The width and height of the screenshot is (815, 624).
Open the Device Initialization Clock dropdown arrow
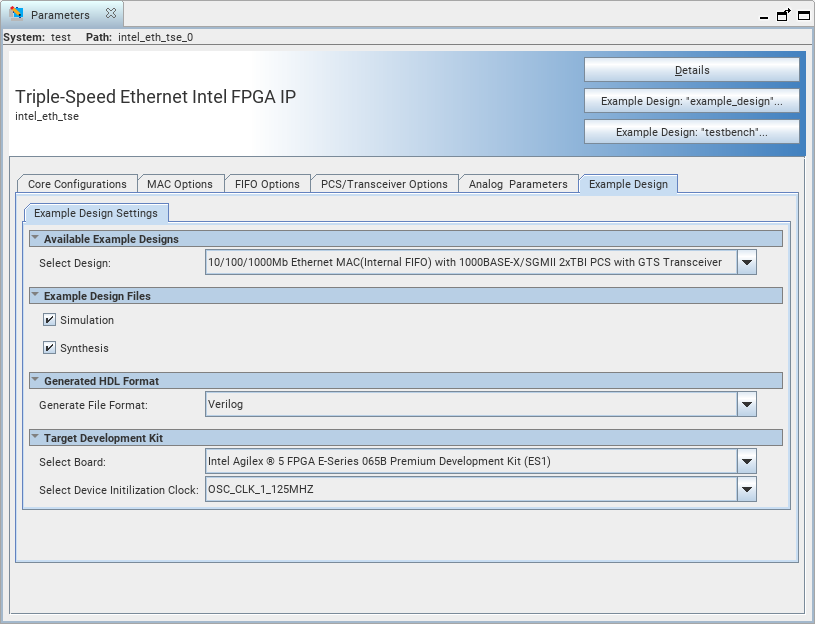coord(746,489)
